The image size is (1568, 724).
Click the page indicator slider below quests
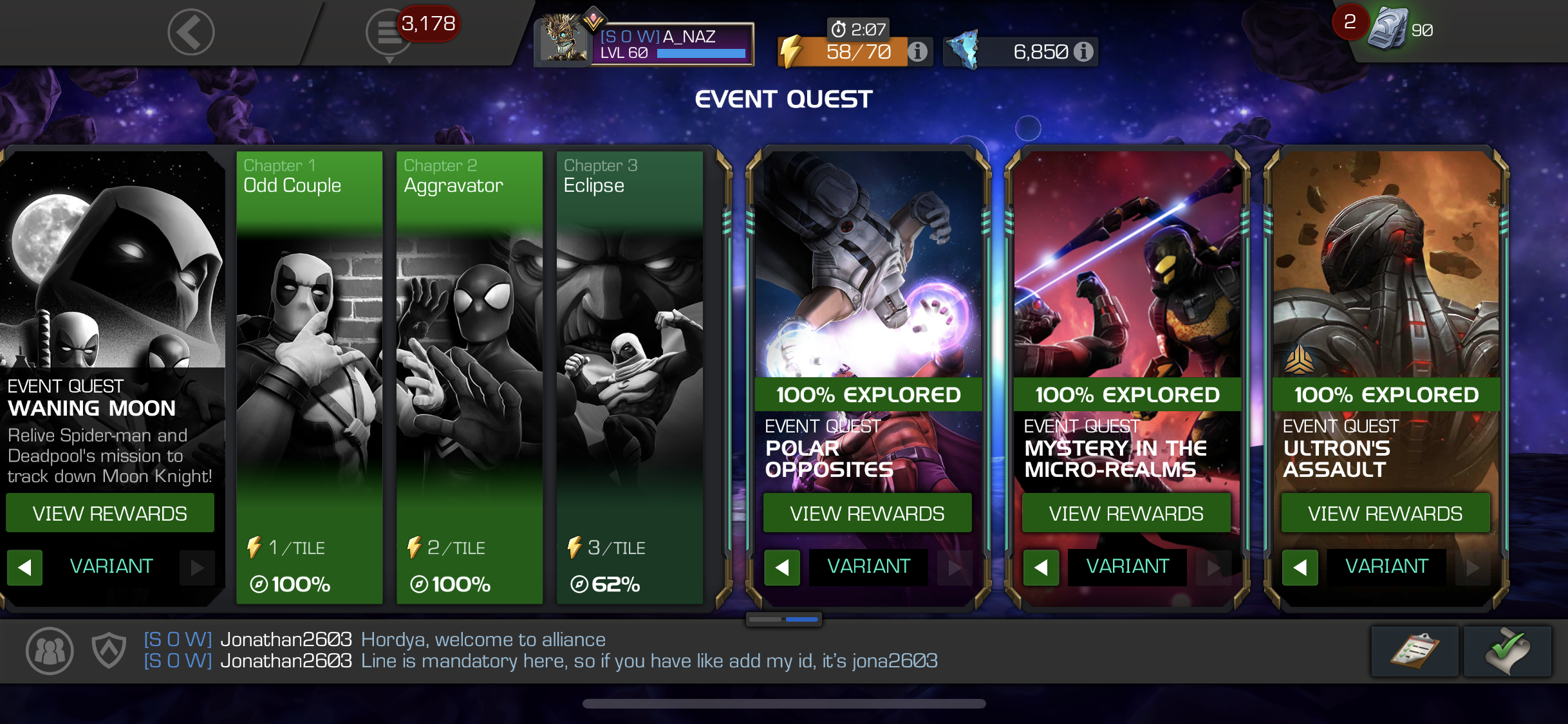[784, 619]
